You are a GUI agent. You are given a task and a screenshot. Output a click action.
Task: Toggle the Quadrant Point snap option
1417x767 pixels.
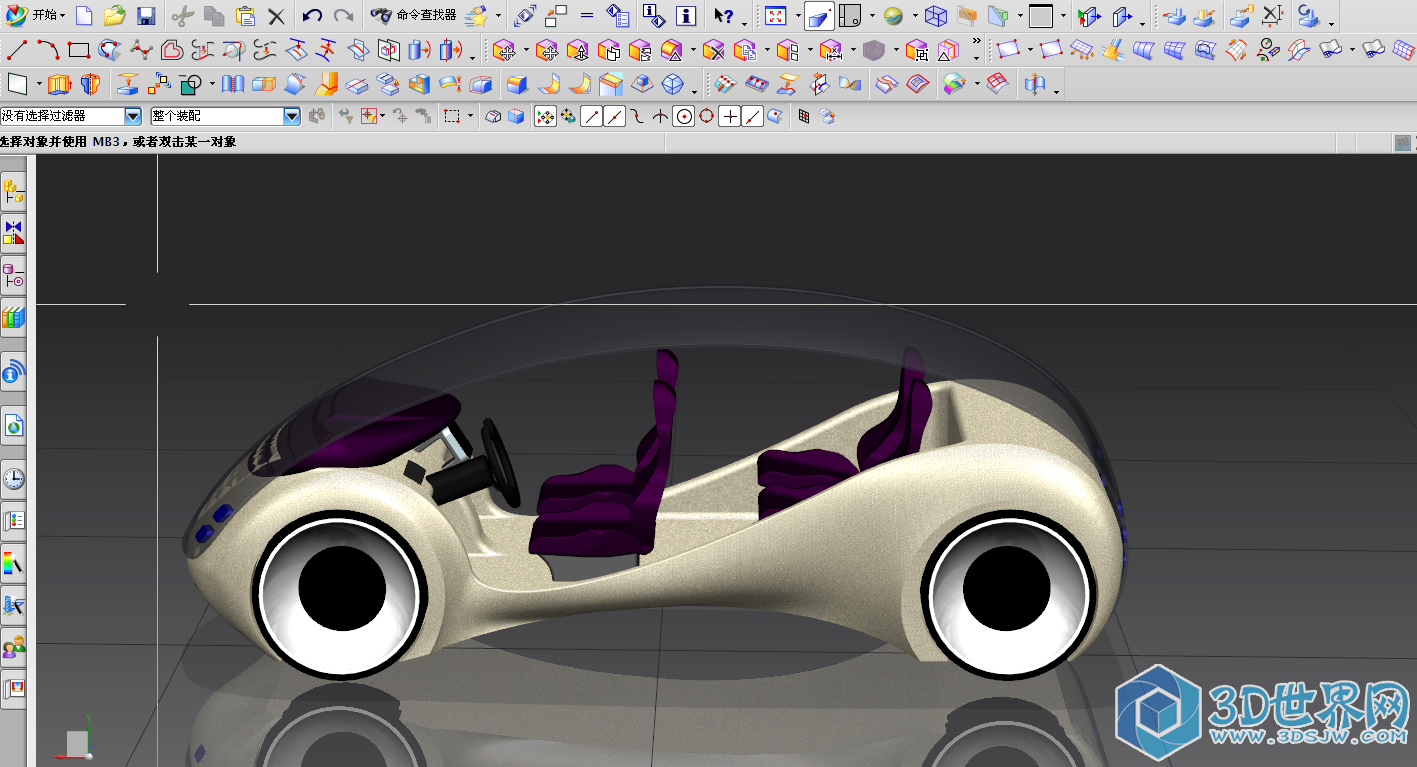click(707, 117)
